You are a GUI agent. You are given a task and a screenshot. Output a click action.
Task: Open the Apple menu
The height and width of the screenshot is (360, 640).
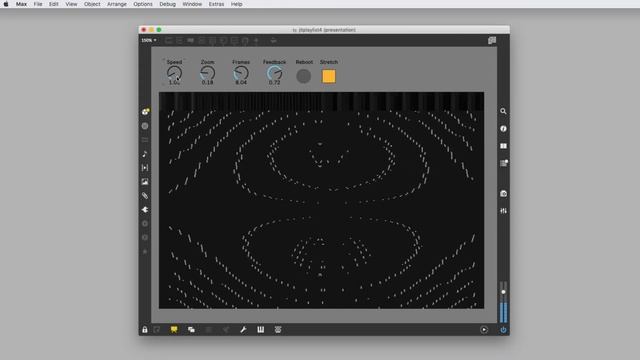click(6, 4)
